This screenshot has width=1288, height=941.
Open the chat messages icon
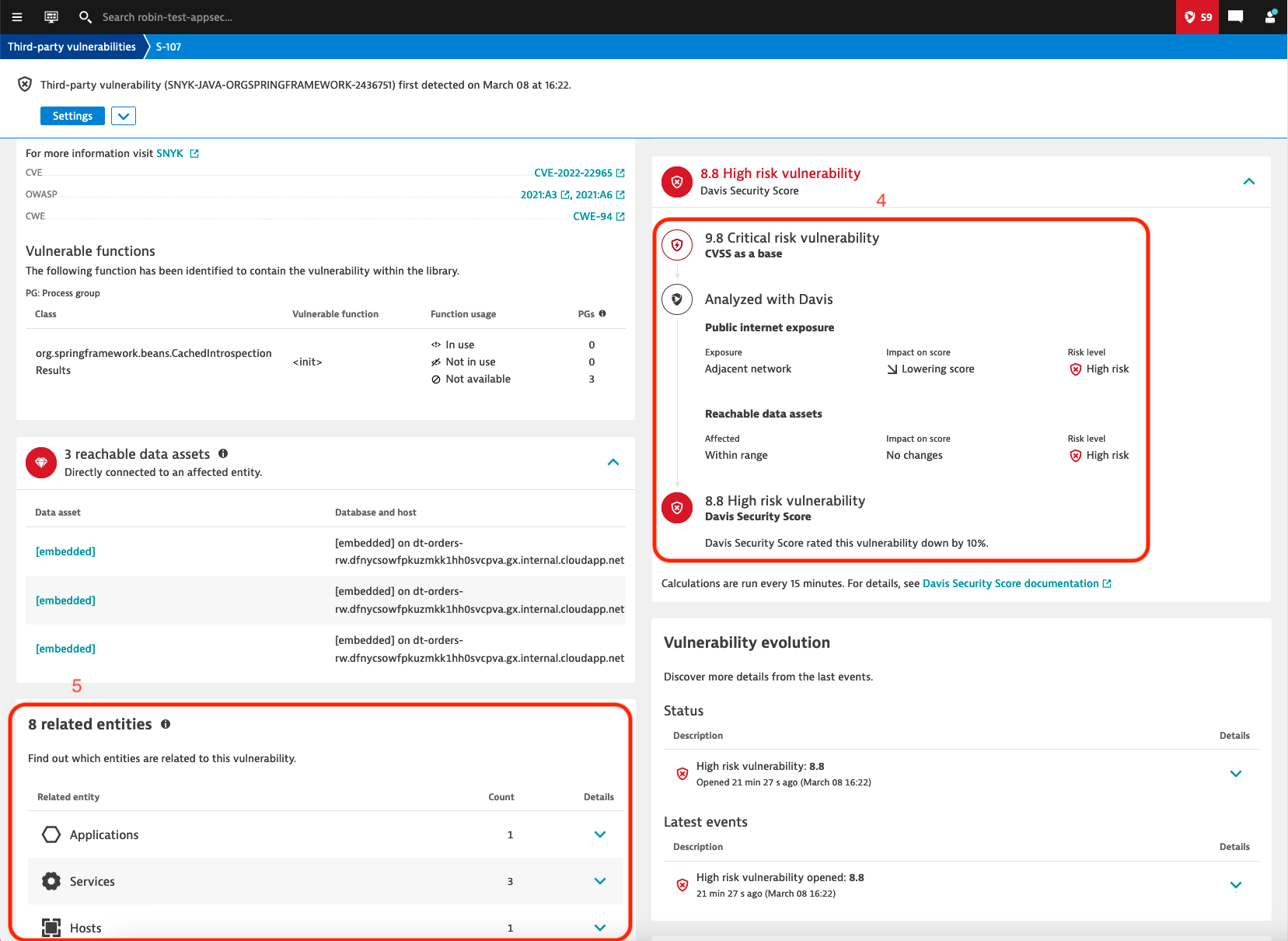(x=1235, y=17)
